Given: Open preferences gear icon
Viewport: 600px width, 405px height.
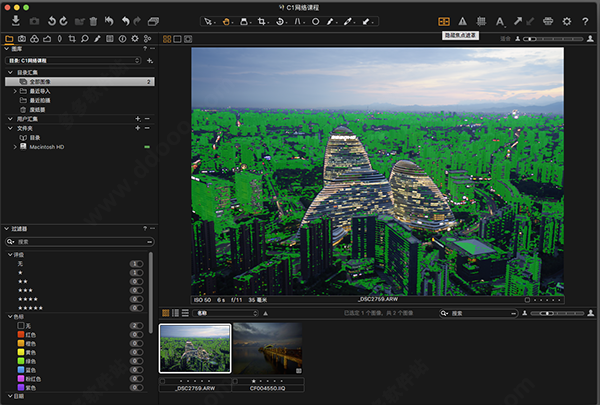Looking at the screenshot, I should click(566, 20).
